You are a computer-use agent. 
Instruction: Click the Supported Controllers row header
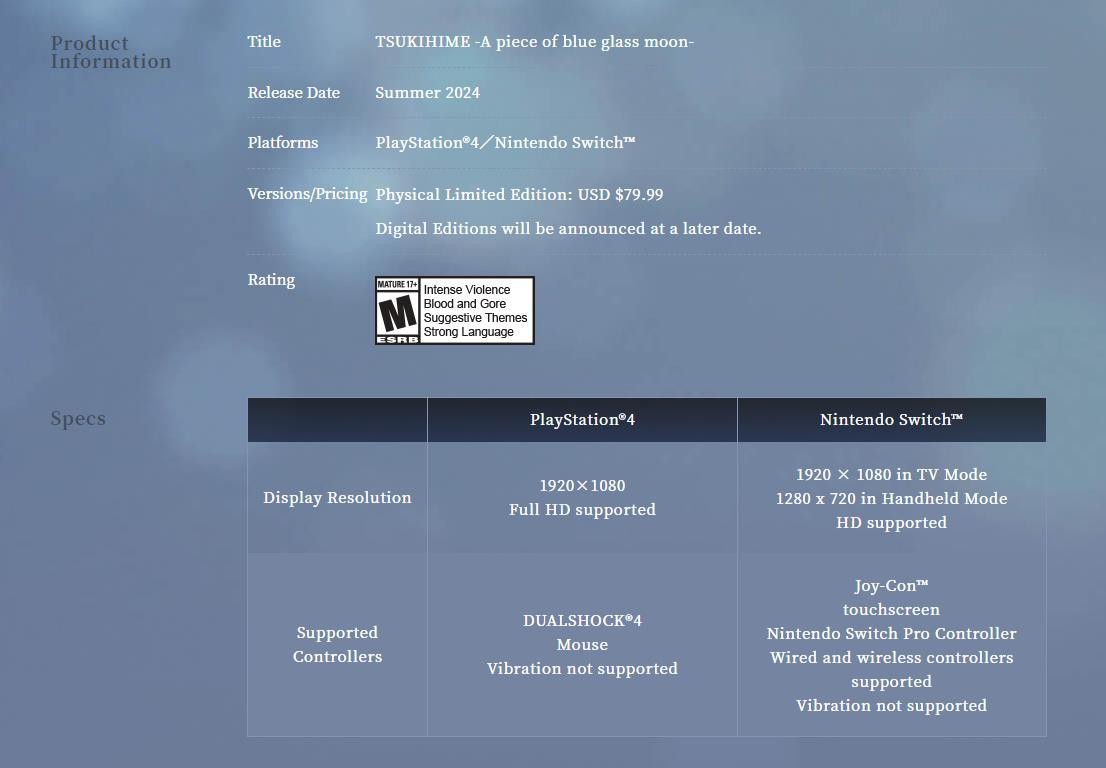337,645
